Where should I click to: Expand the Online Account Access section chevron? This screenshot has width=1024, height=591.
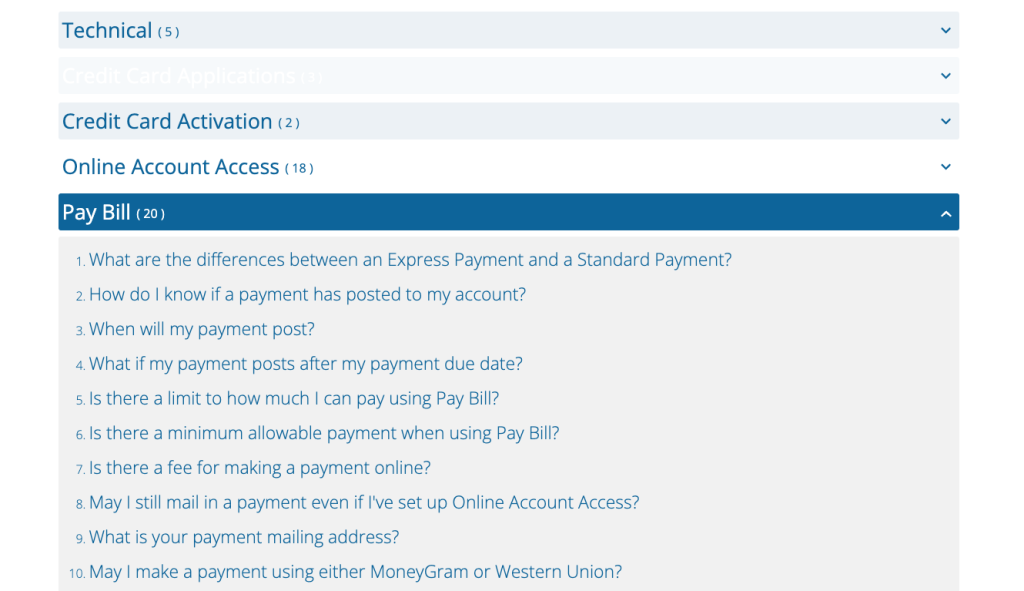click(x=945, y=166)
